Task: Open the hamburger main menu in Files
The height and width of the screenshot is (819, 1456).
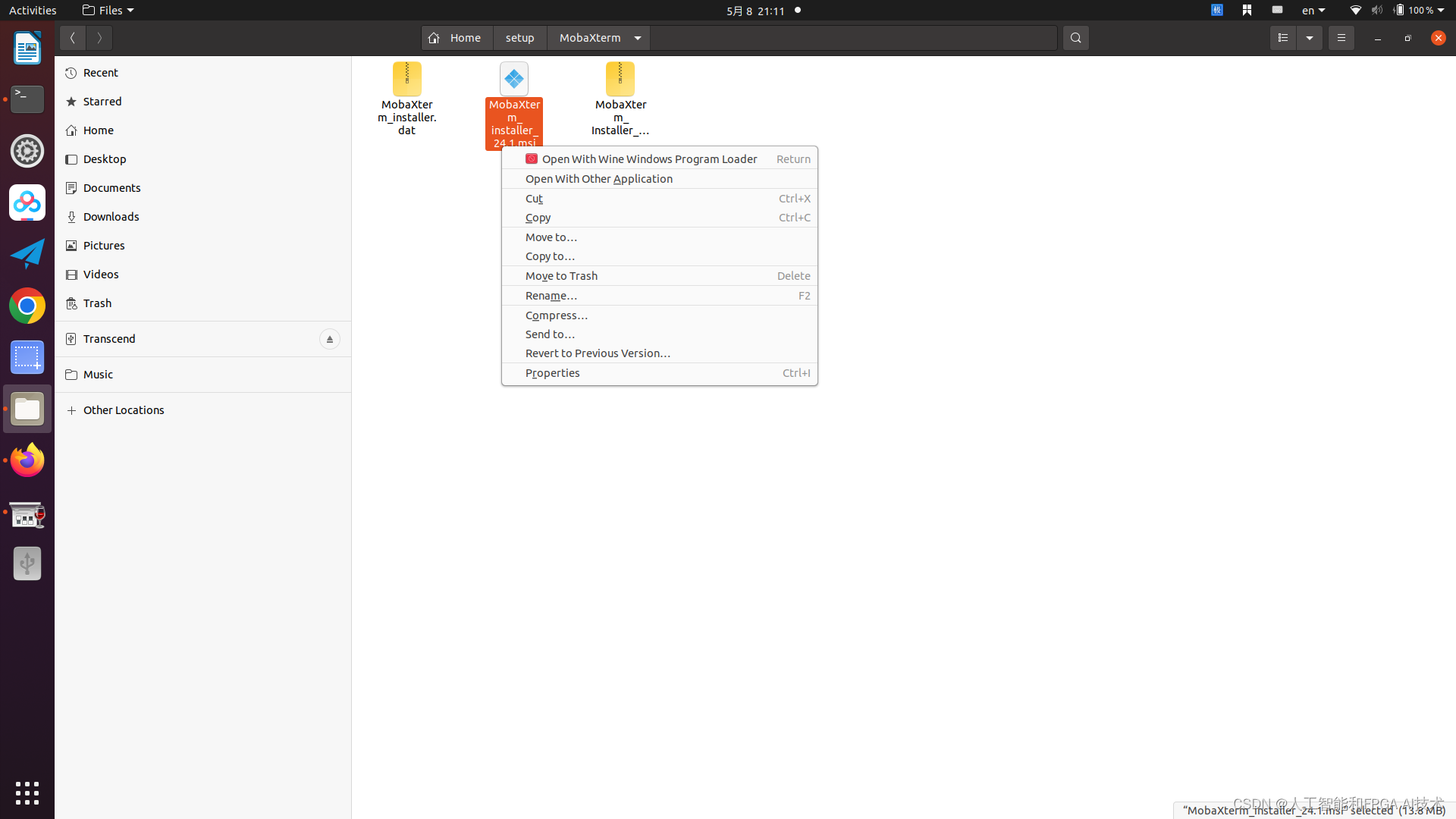Action: click(1341, 38)
